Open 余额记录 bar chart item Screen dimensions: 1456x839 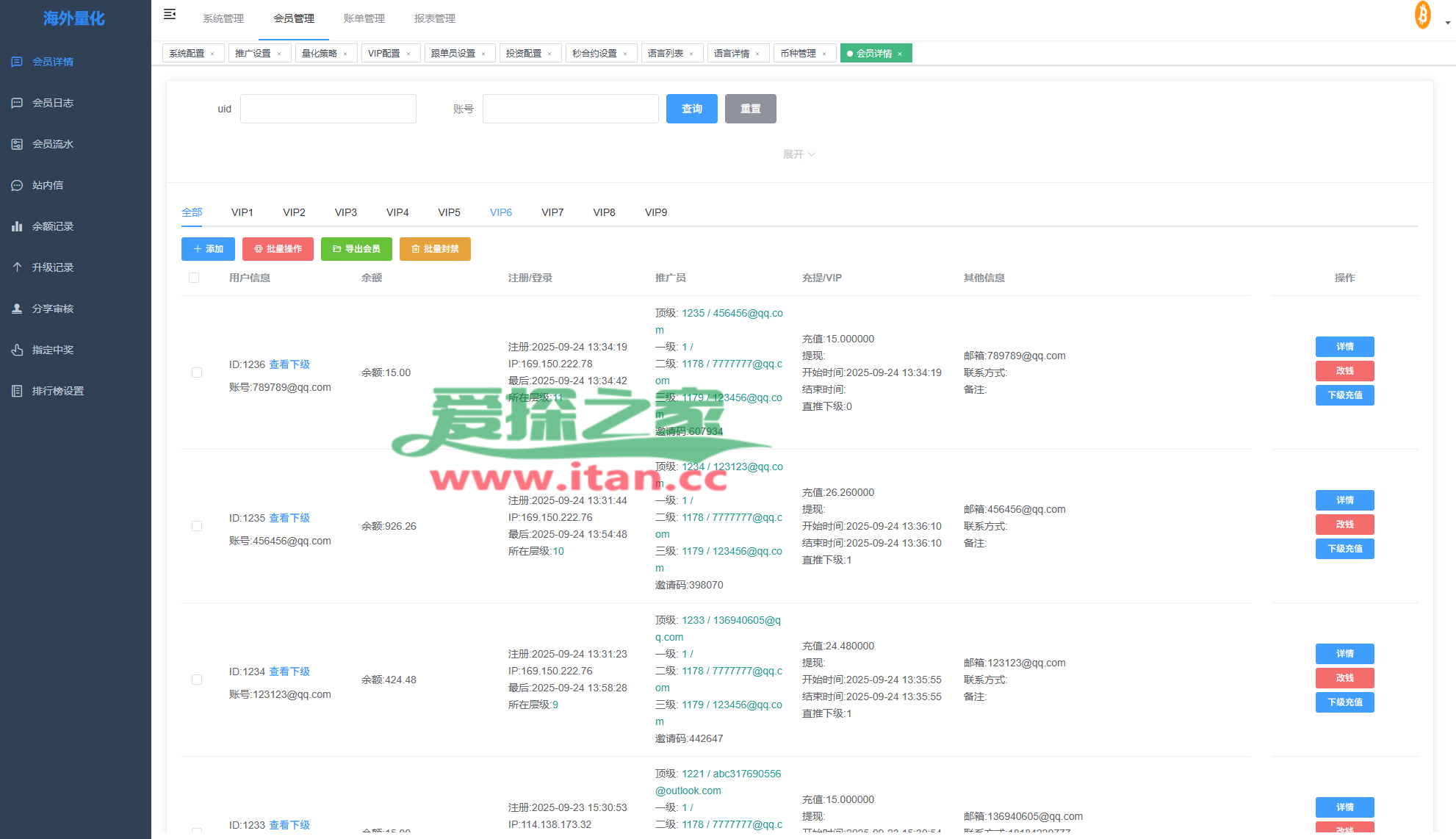click(x=53, y=226)
